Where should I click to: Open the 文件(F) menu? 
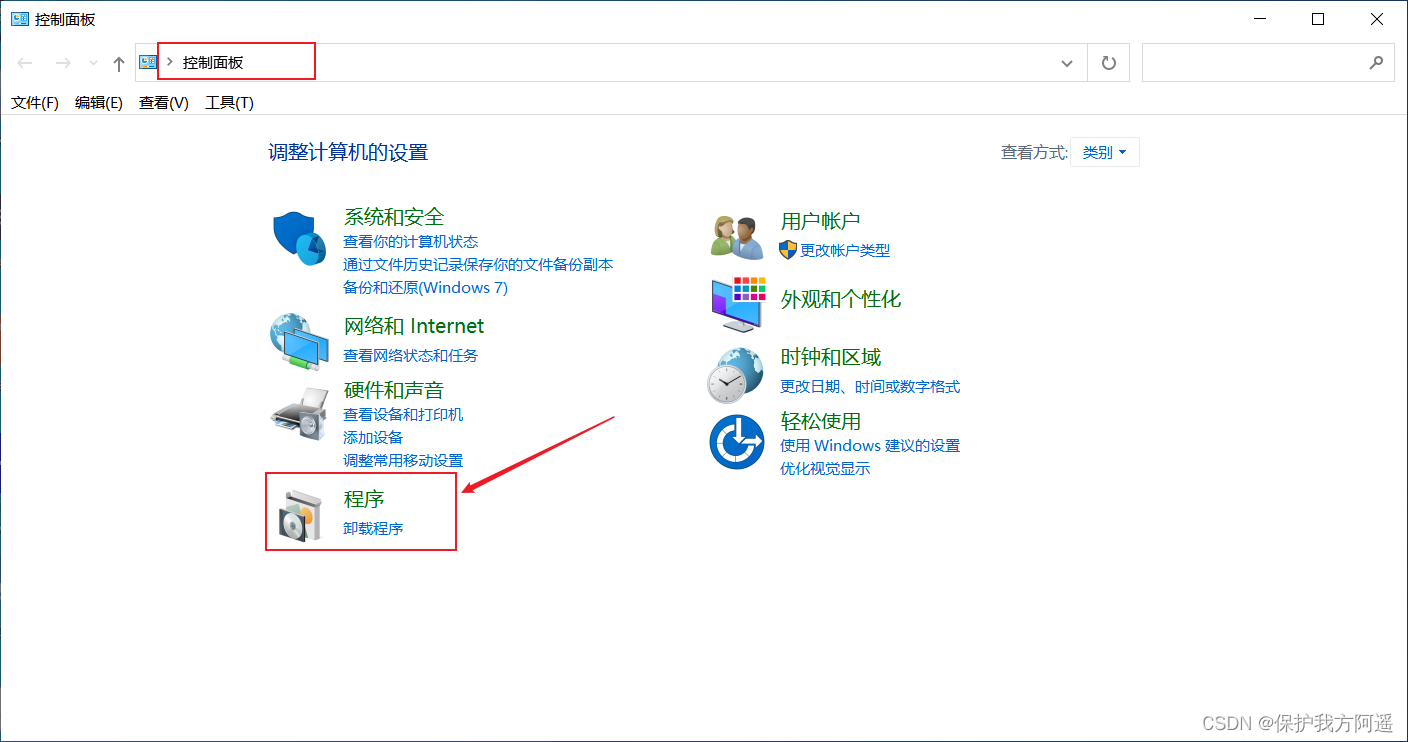click(35, 102)
